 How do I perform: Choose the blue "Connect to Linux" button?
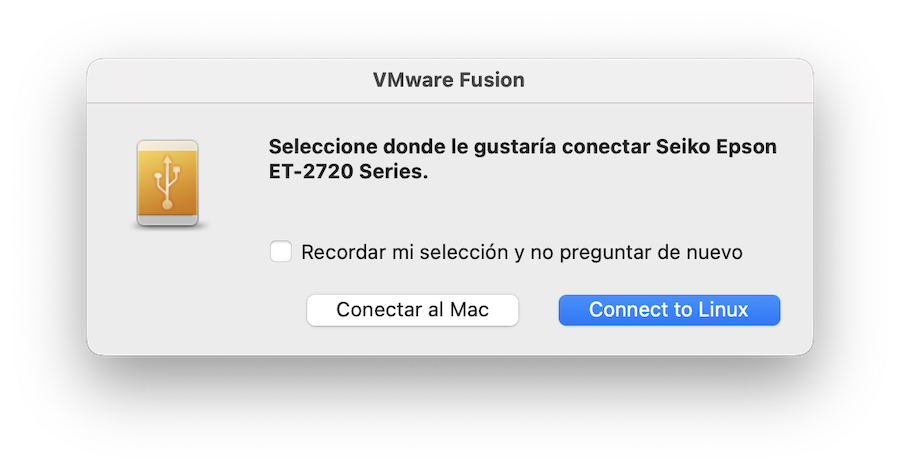(669, 310)
